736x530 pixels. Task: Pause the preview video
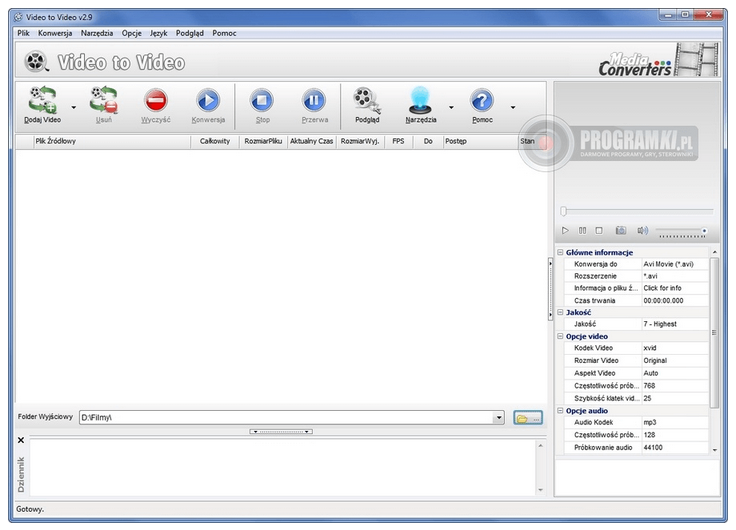click(583, 230)
